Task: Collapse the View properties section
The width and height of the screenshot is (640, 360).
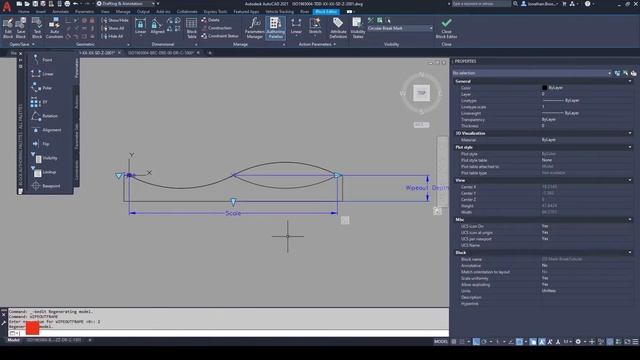Action: click(x=630, y=180)
